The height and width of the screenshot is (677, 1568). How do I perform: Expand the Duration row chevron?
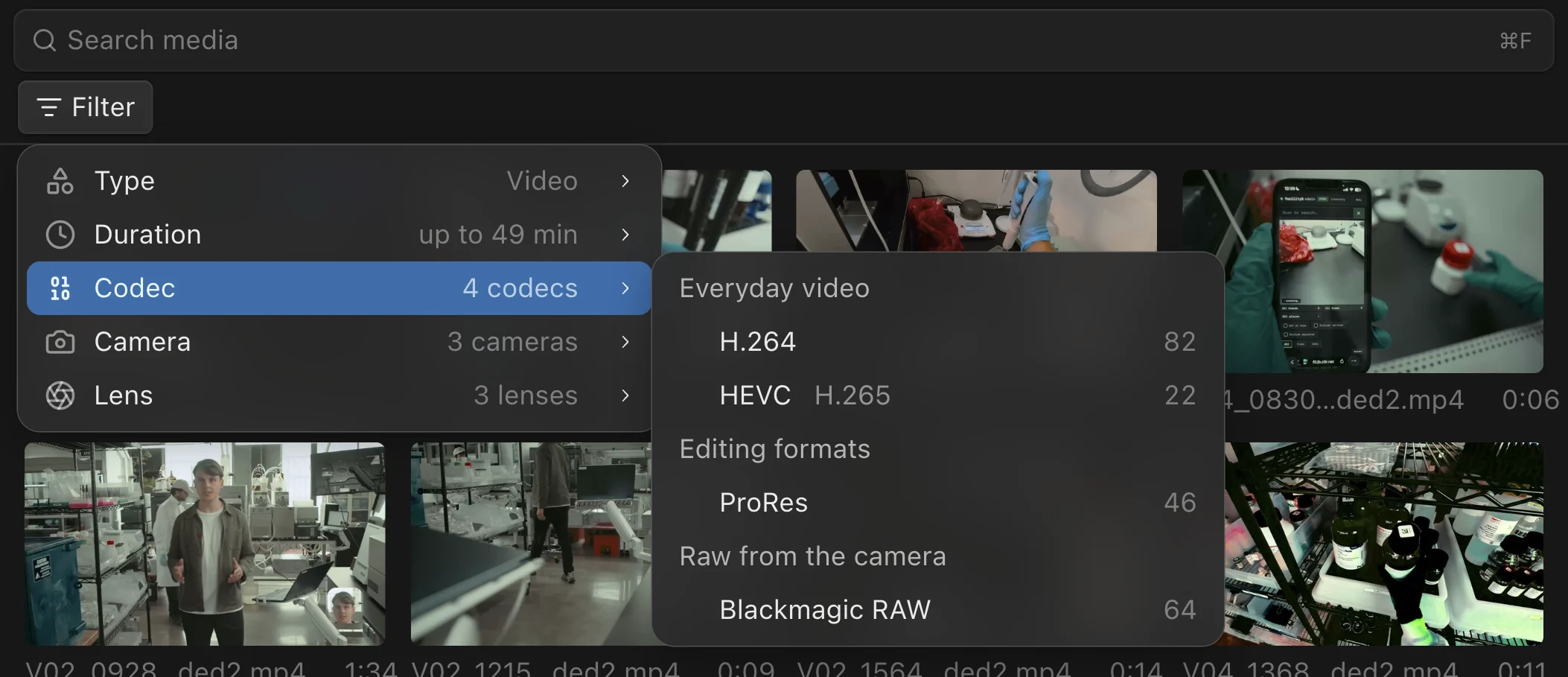click(x=625, y=235)
